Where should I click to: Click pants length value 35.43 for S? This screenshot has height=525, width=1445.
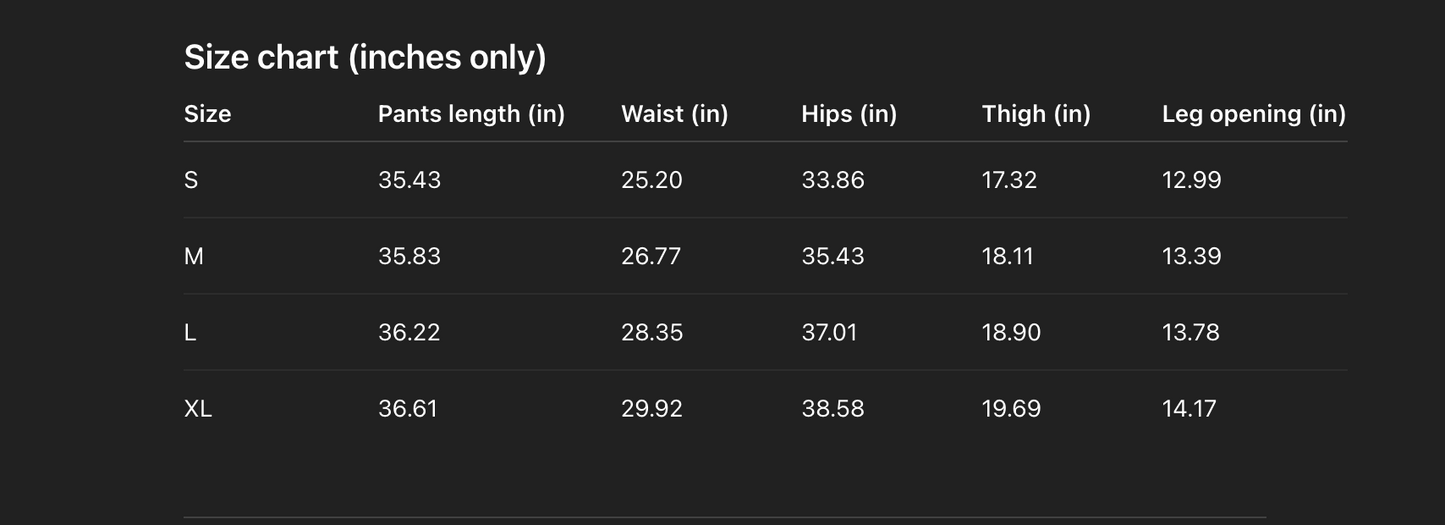[x=409, y=180]
